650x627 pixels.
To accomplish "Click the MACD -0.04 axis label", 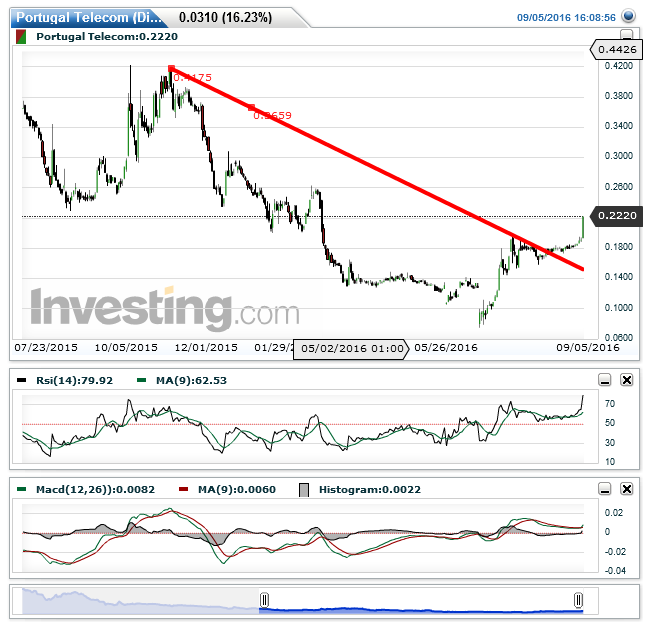I will pyautogui.click(x=615, y=571).
